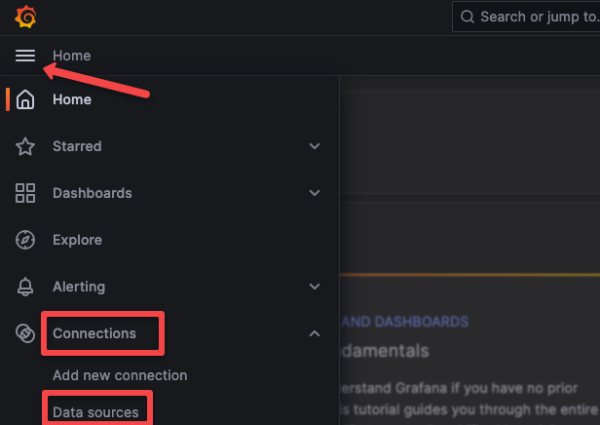Toggle the hamburger menu icon

click(x=25, y=56)
